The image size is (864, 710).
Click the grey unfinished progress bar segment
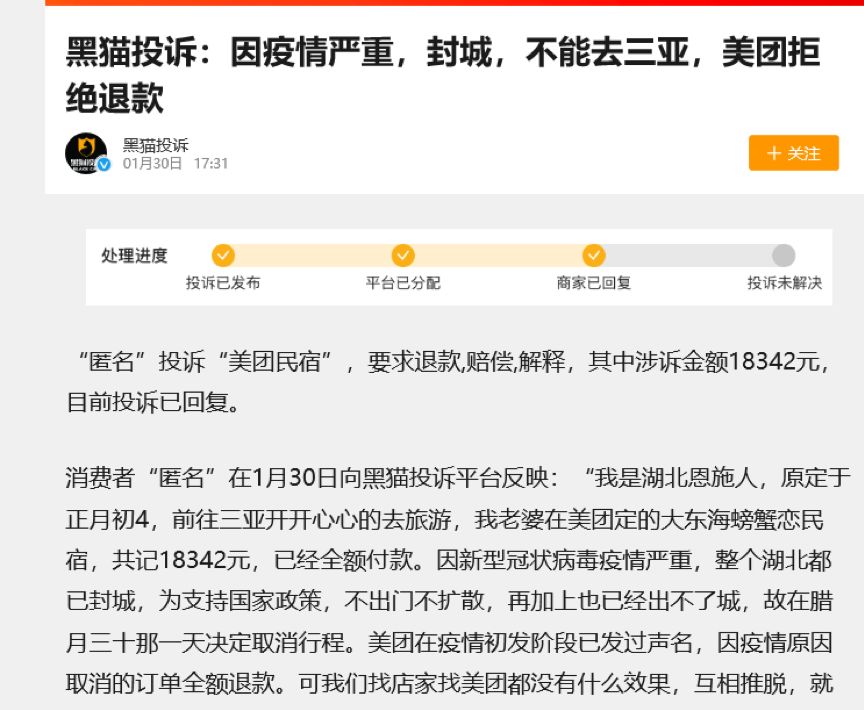(689, 256)
